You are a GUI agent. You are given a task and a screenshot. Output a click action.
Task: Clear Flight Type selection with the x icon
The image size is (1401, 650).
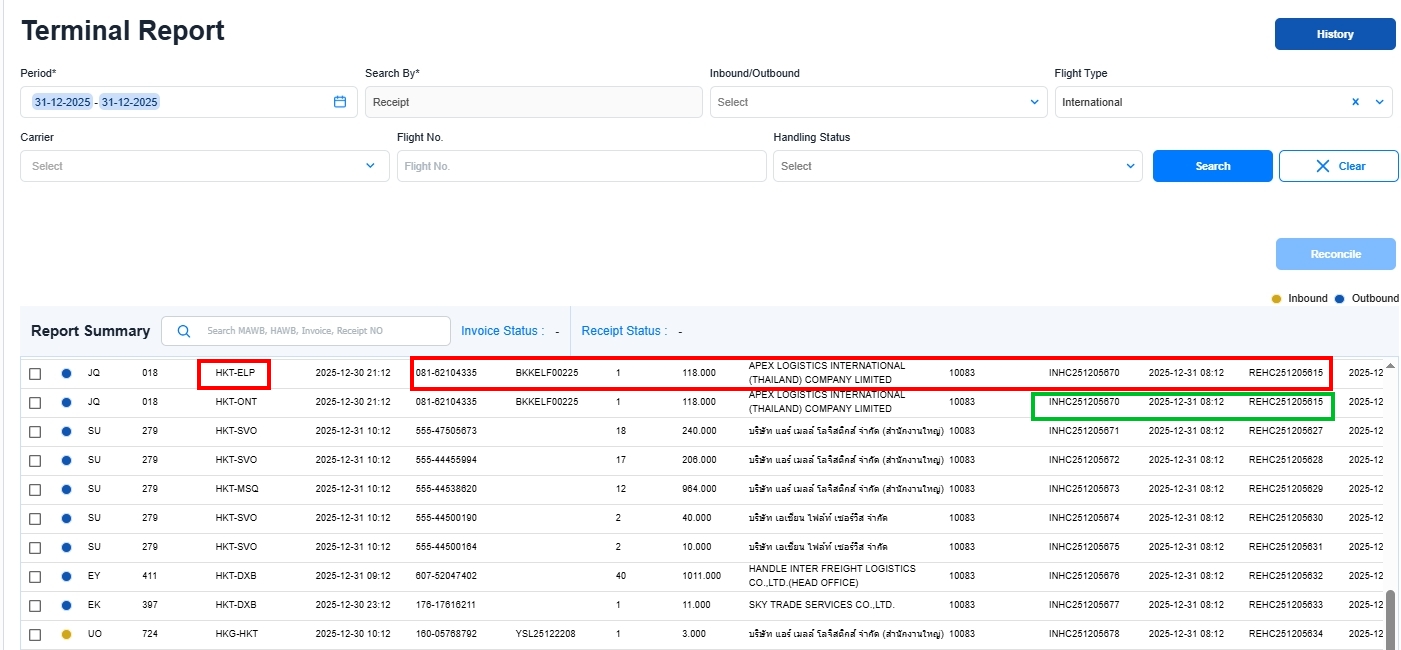pyautogui.click(x=1356, y=102)
